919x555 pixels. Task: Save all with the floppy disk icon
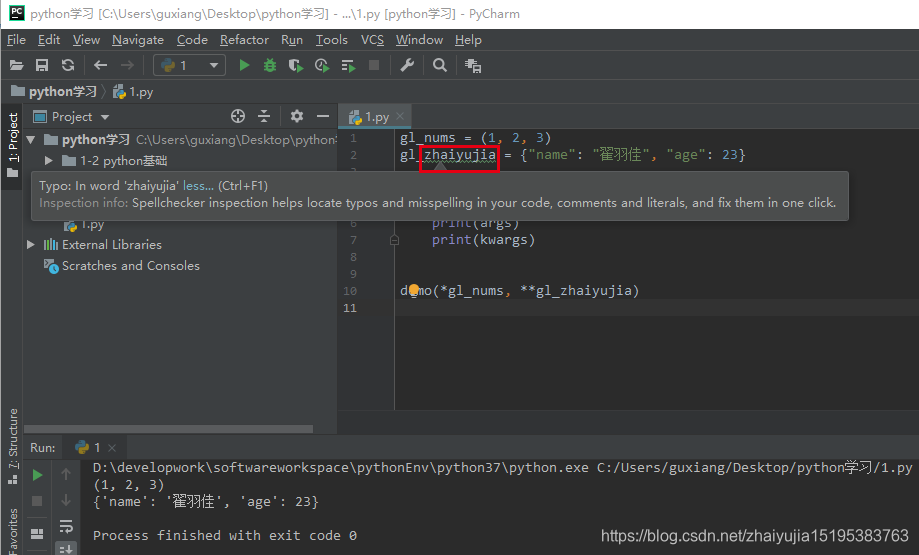click(42, 65)
